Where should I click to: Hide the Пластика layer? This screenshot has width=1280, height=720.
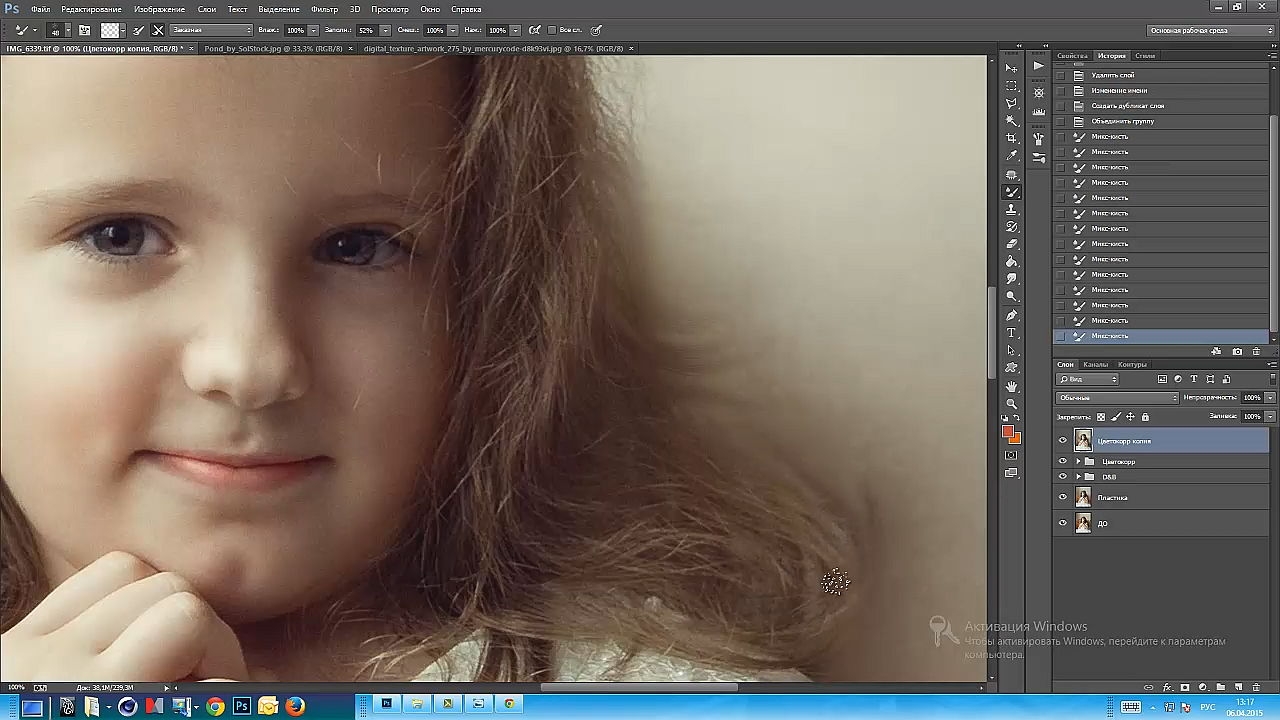(x=1063, y=497)
